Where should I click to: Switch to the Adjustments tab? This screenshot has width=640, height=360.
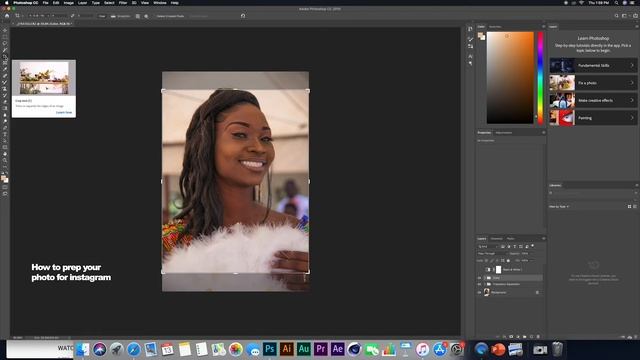pyautogui.click(x=504, y=133)
